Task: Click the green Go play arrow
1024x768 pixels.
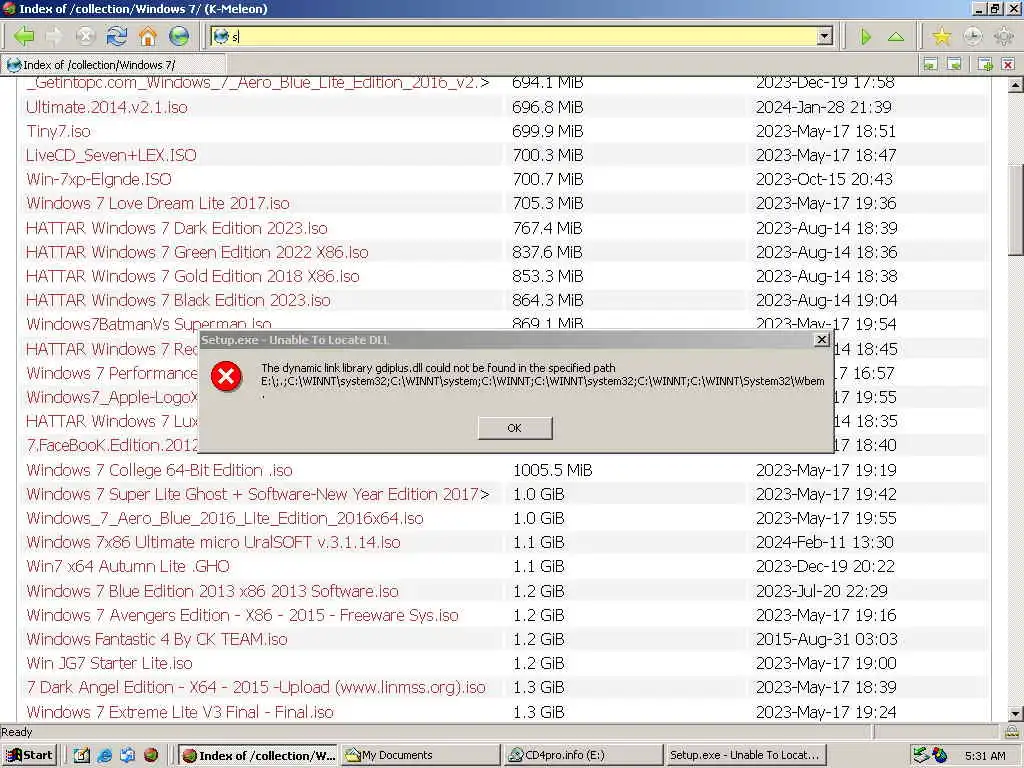Action: pos(866,37)
